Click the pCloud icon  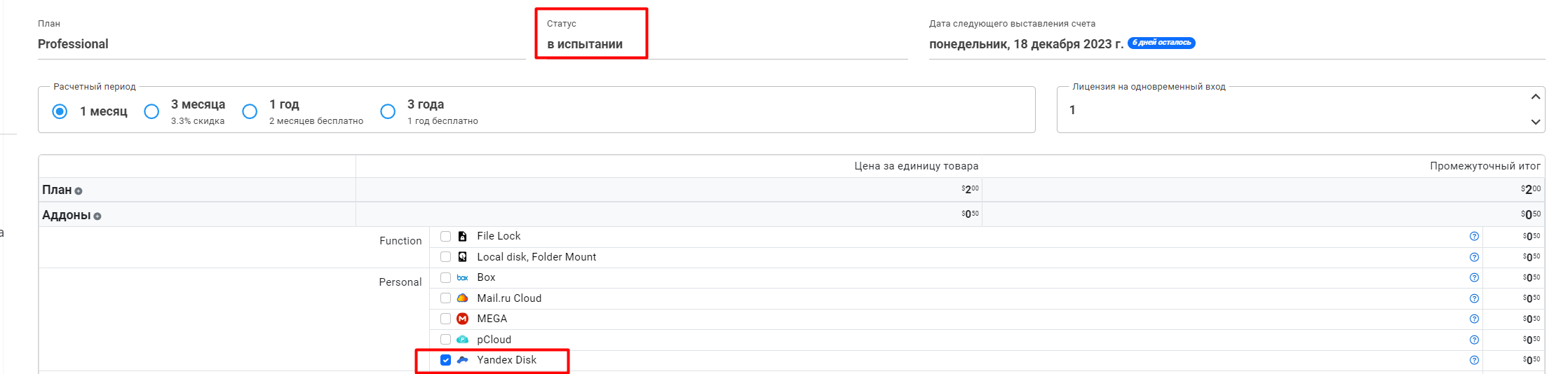(462, 340)
